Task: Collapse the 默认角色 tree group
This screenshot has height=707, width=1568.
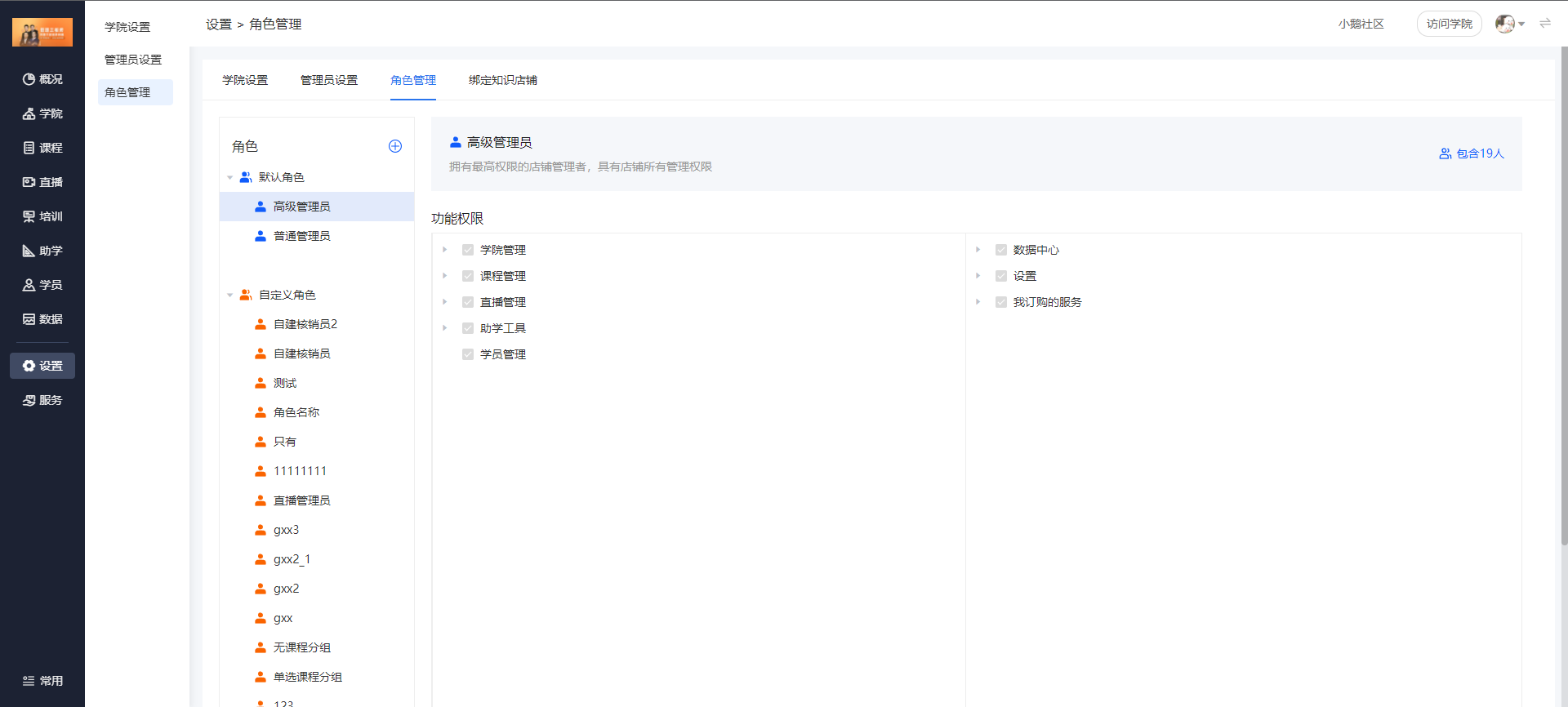Action: pyautogui.click(x=230, y=177)
